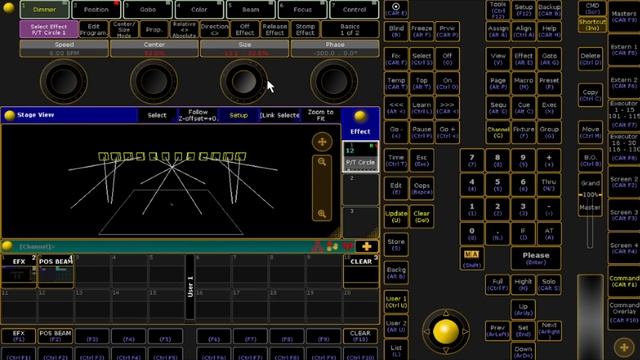640x360 pixels.
Task: Click the Please (Enter) key
Action: (536, 258)
